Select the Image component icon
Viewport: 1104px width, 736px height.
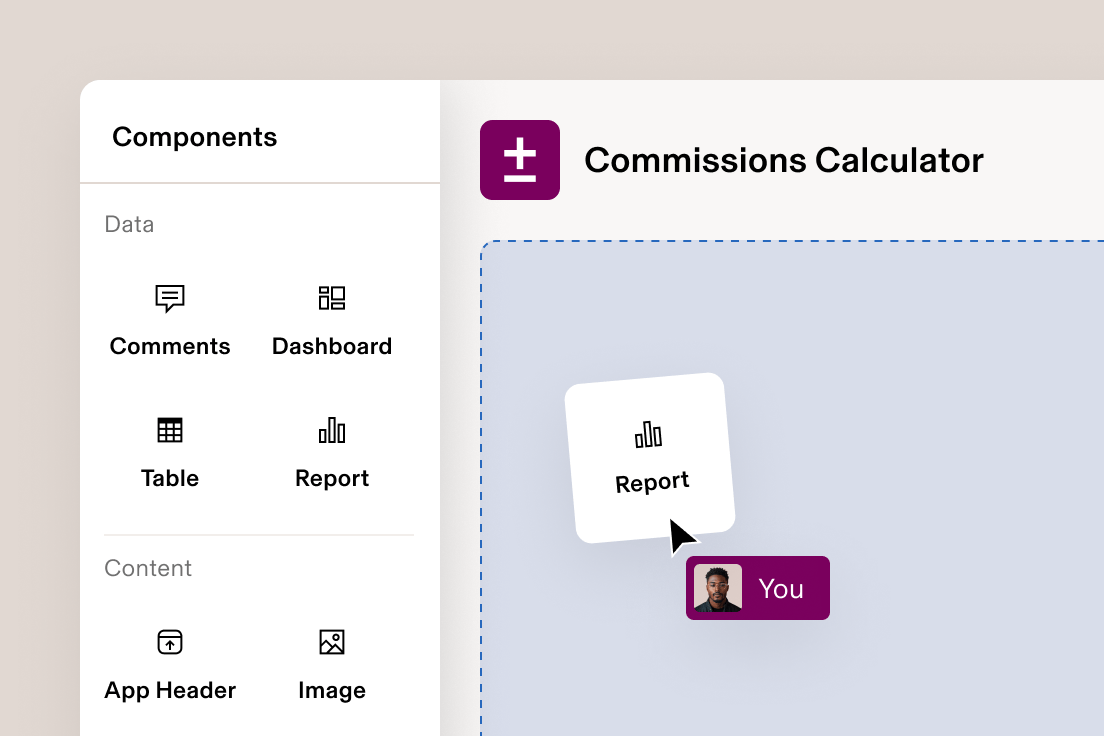click(332, 642)
